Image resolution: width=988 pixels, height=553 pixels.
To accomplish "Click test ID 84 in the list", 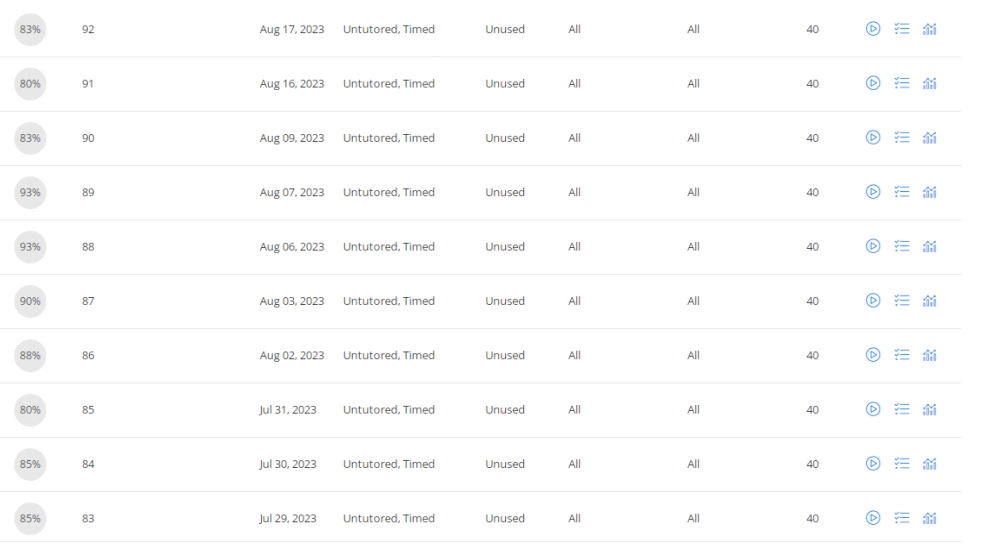I will (88, 464).
